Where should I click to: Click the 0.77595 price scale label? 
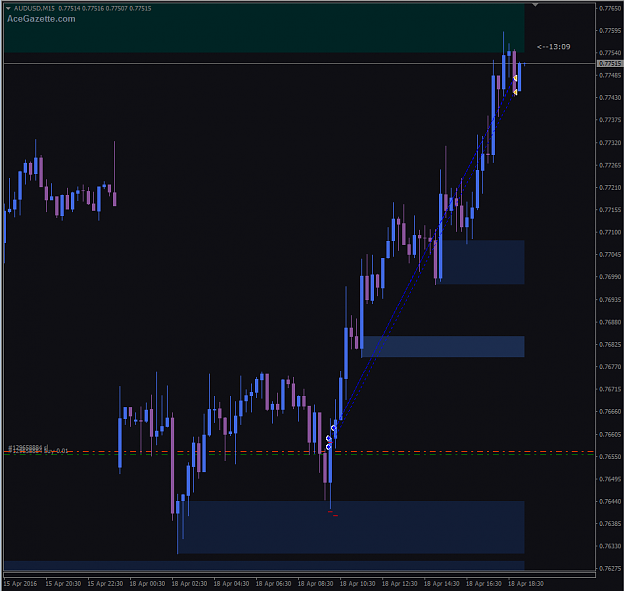click(x=610, y=30)
